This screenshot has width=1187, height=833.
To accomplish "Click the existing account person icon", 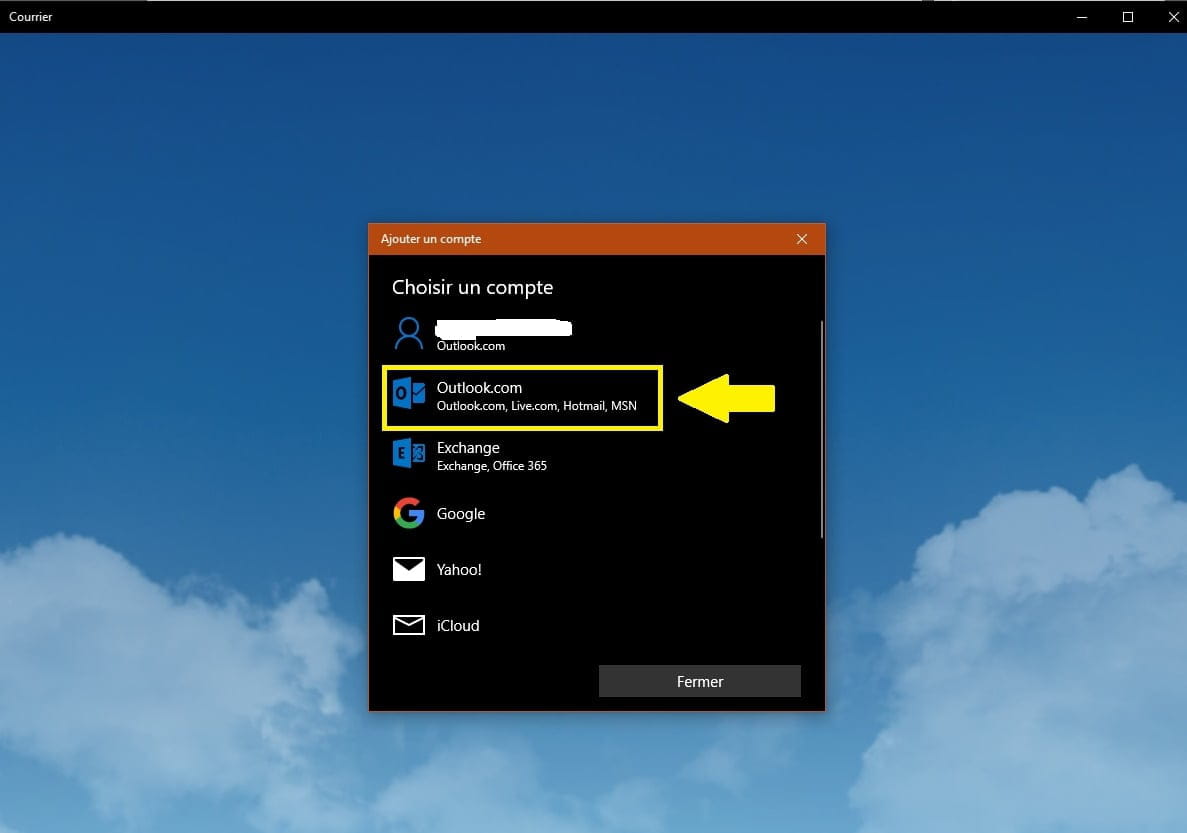I will tap(409, 333).
